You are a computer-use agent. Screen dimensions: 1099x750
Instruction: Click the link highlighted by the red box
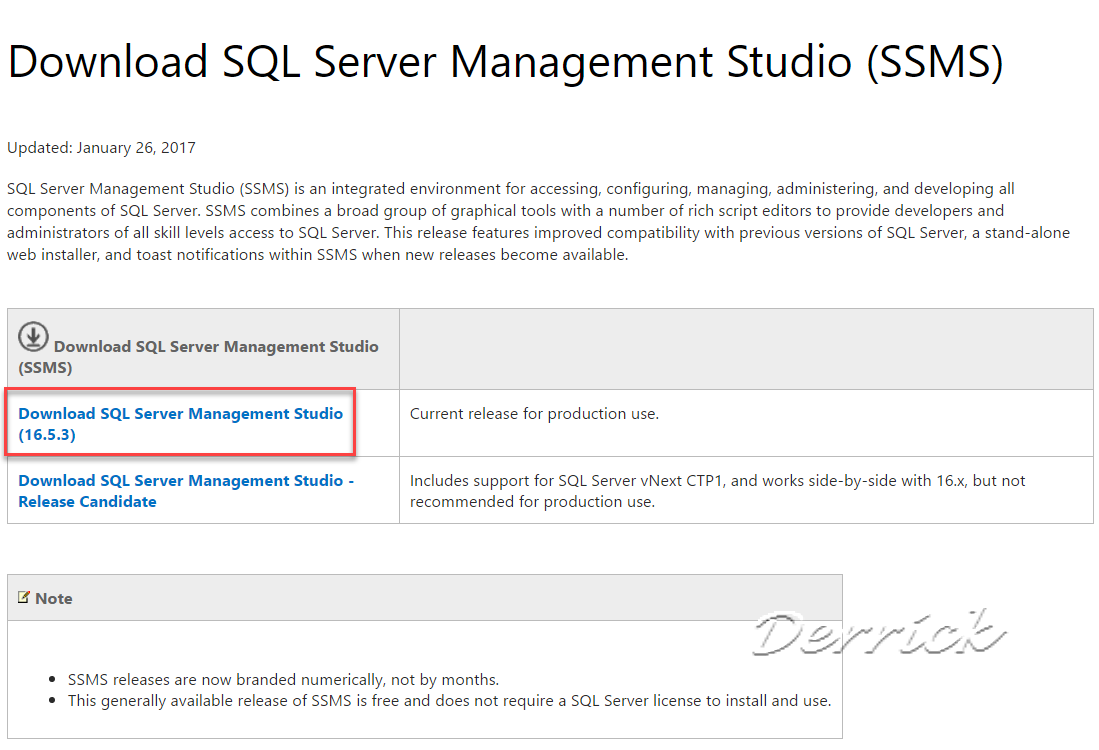pos(180,423)
